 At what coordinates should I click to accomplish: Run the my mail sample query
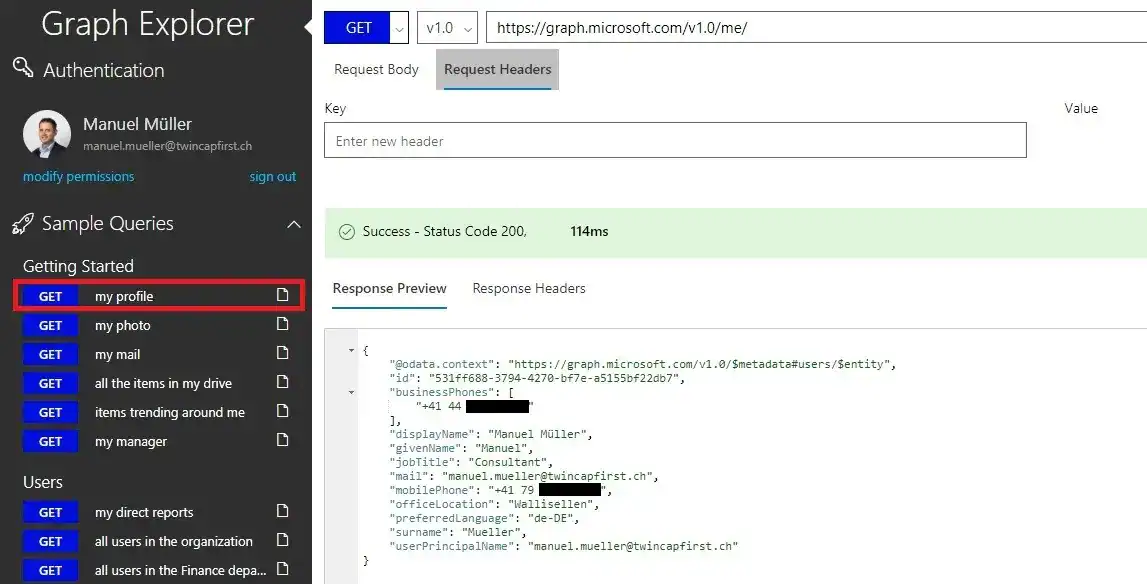click(x=159, y=354)
